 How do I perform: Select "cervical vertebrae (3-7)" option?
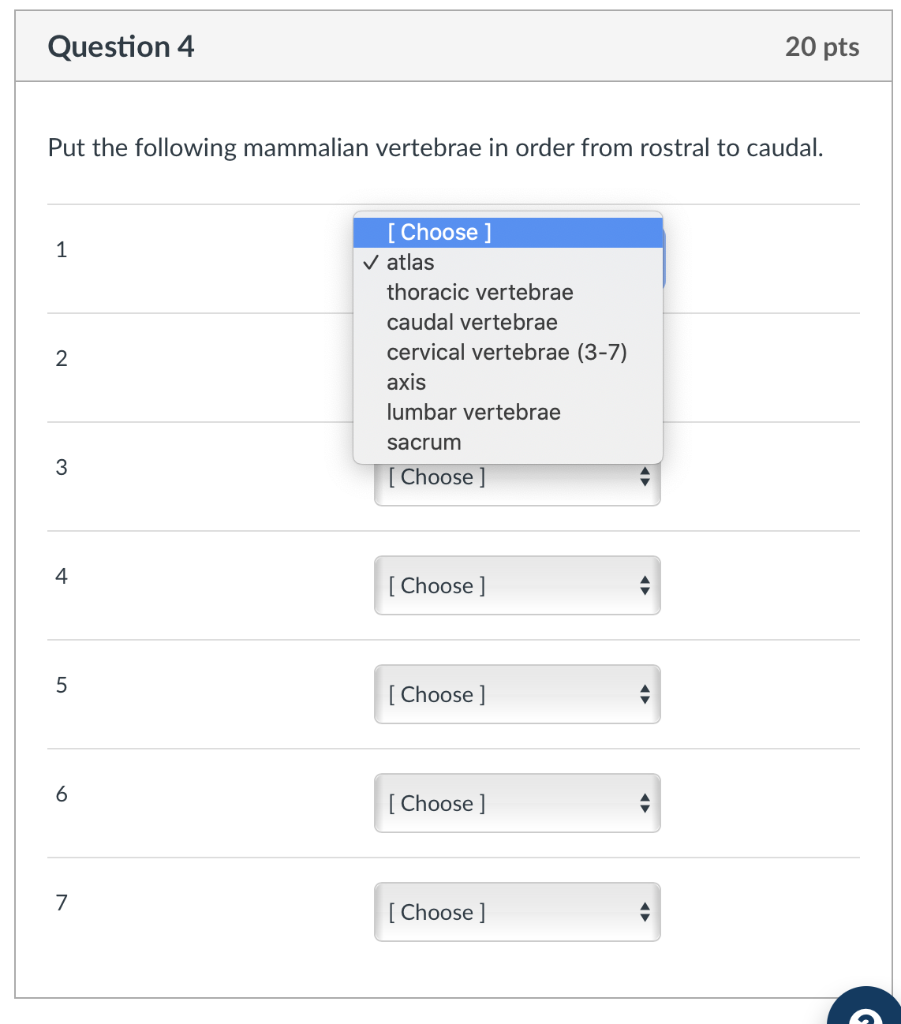(506, 353)
